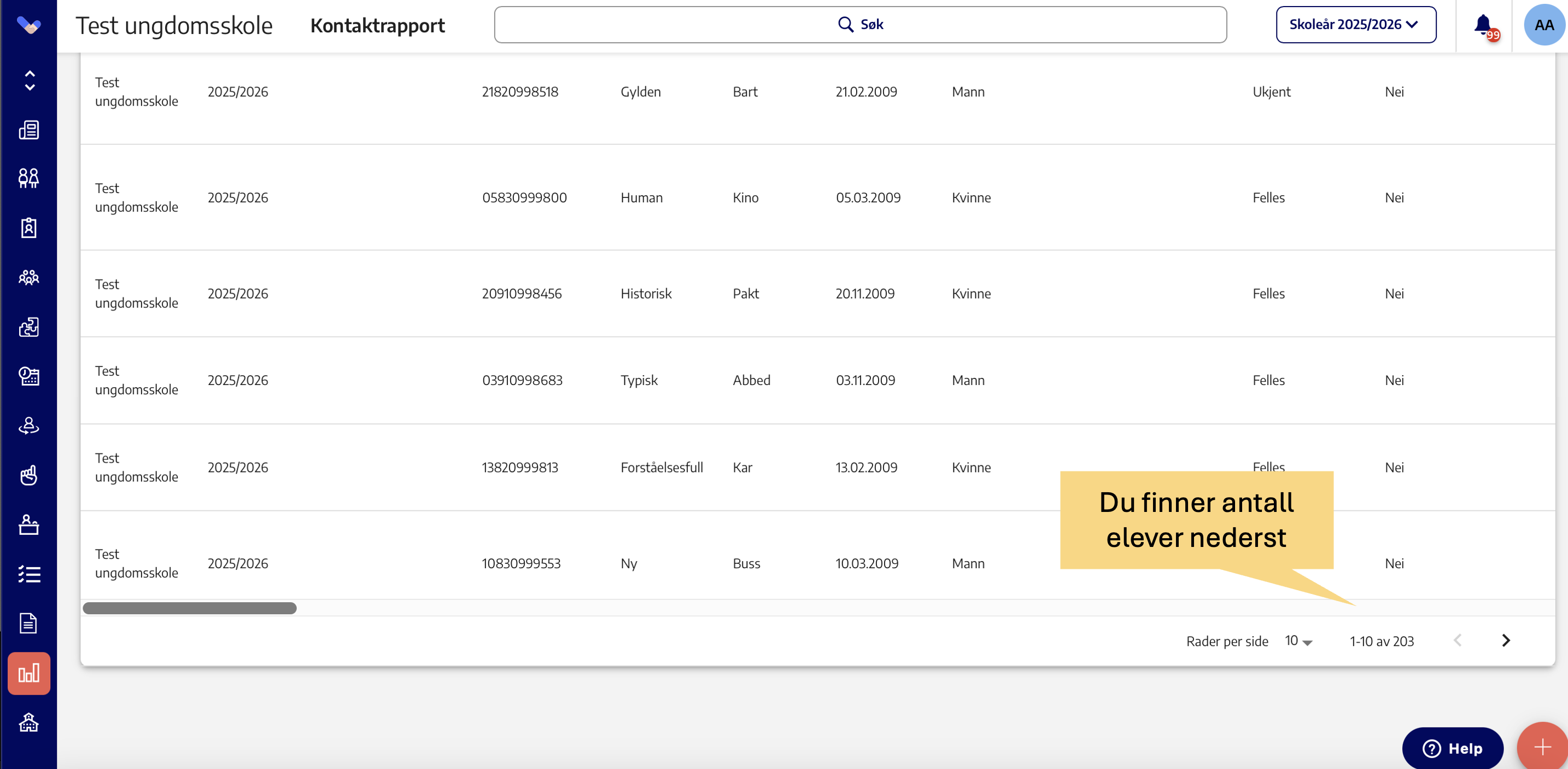Click the surname Bart

745,92
